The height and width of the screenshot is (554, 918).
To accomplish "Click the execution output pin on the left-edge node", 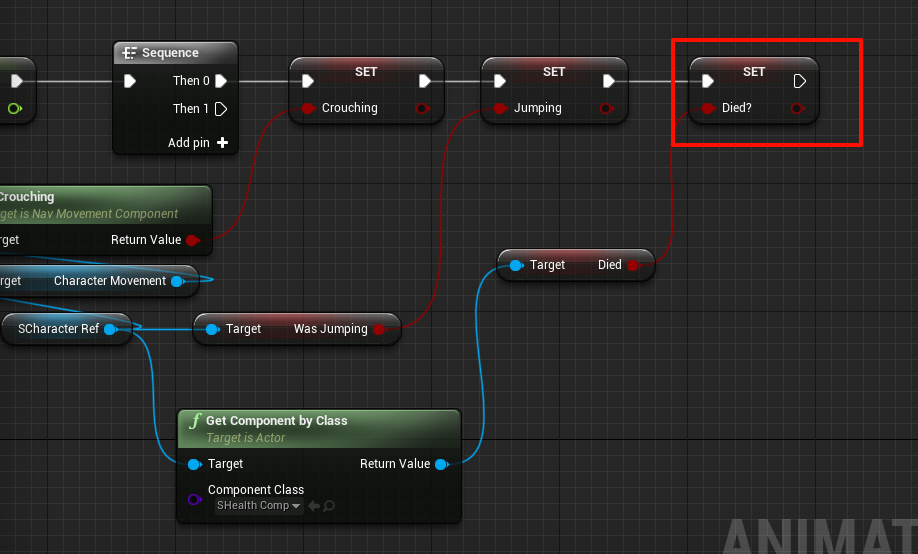I will coord(17,81).
